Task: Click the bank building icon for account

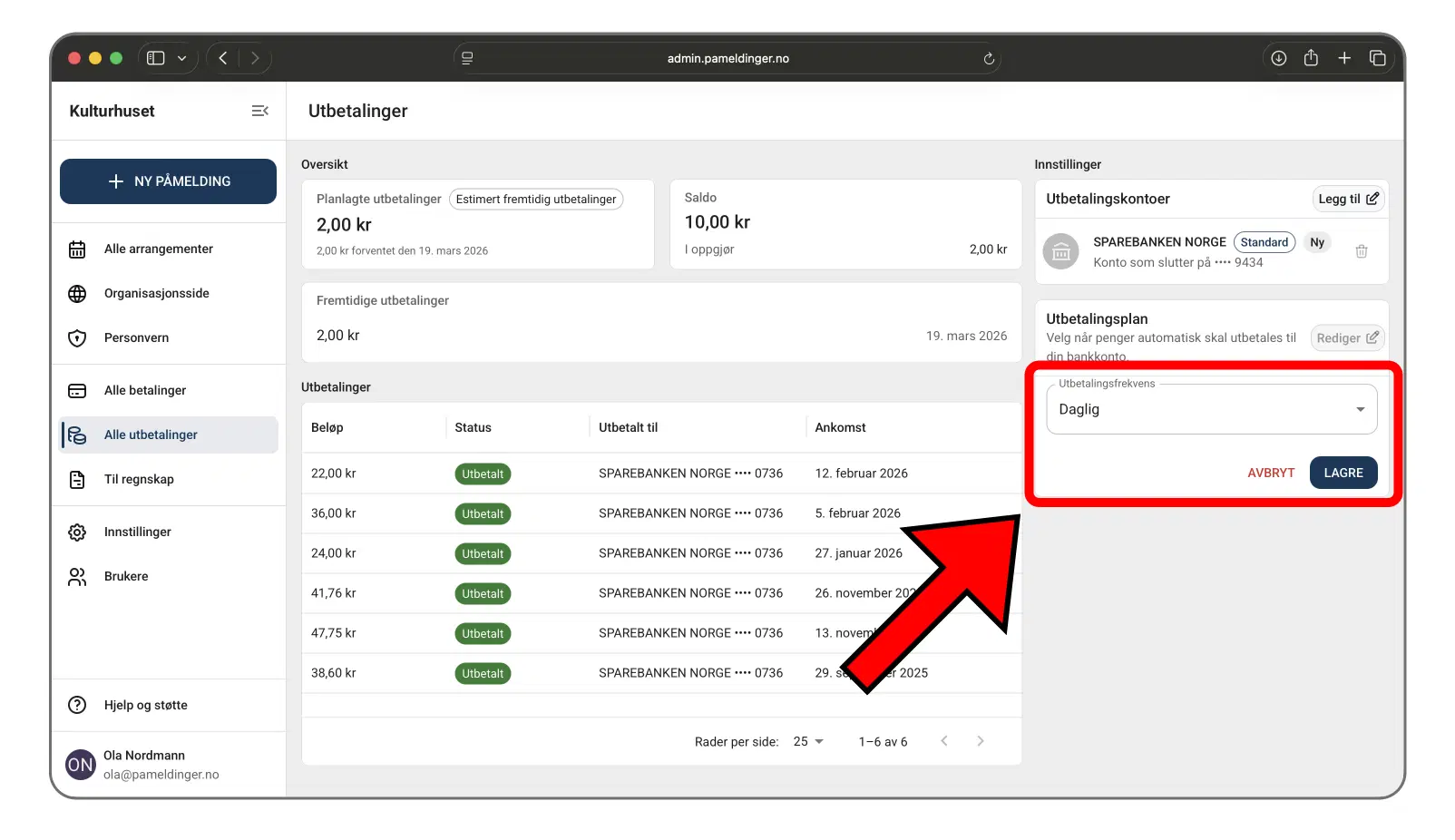Action: (x=1060, y=252)
